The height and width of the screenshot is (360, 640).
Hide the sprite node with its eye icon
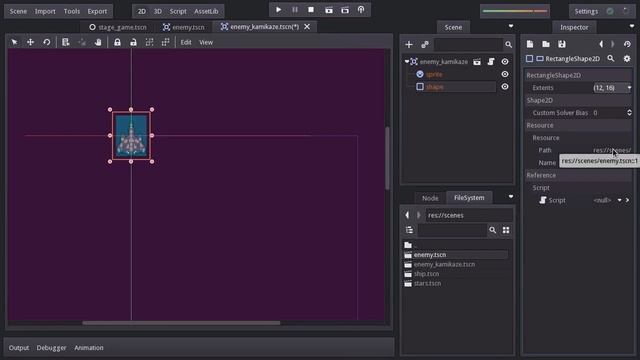click(x=505, y=74)
